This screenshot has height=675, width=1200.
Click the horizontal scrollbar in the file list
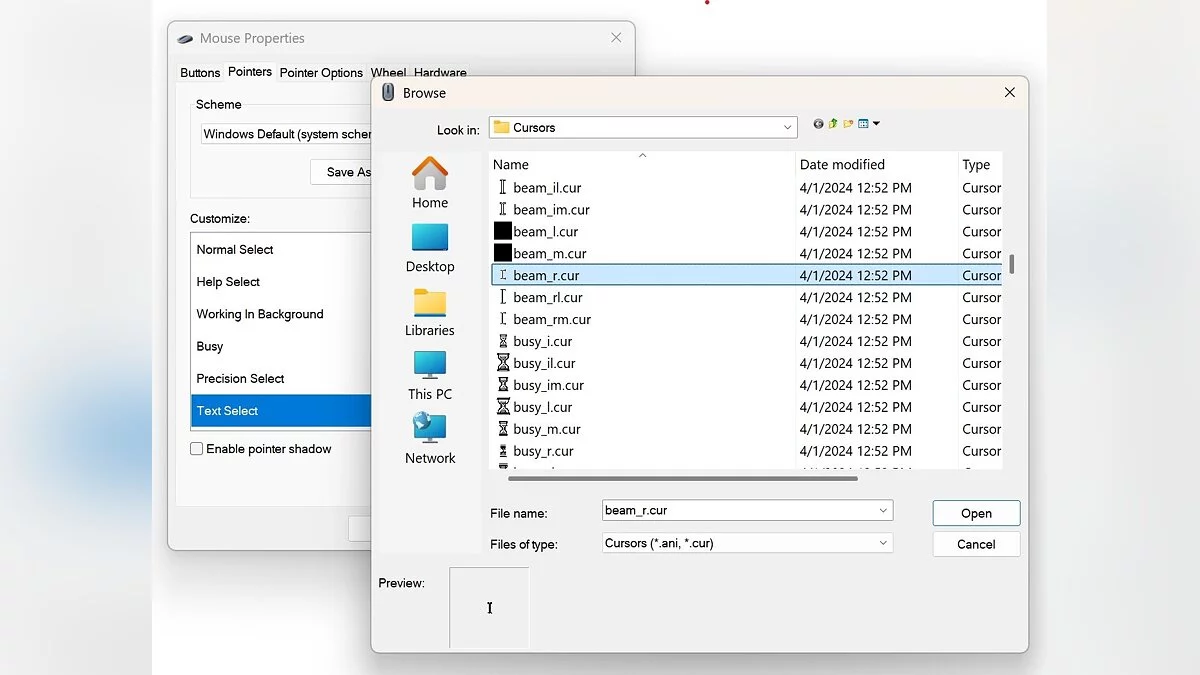(682, 478)
